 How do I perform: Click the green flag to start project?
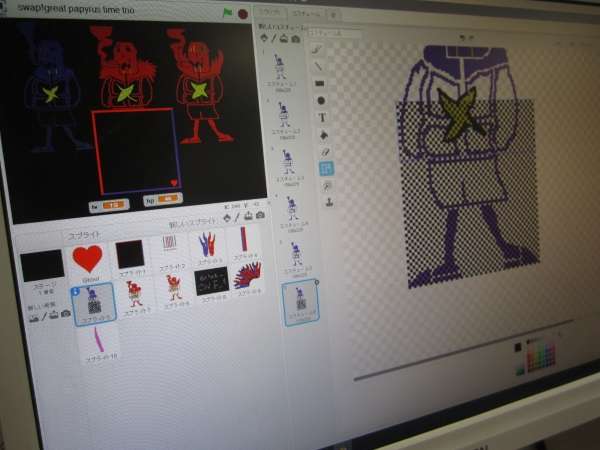pyautogui.click(x=228, y=13)
